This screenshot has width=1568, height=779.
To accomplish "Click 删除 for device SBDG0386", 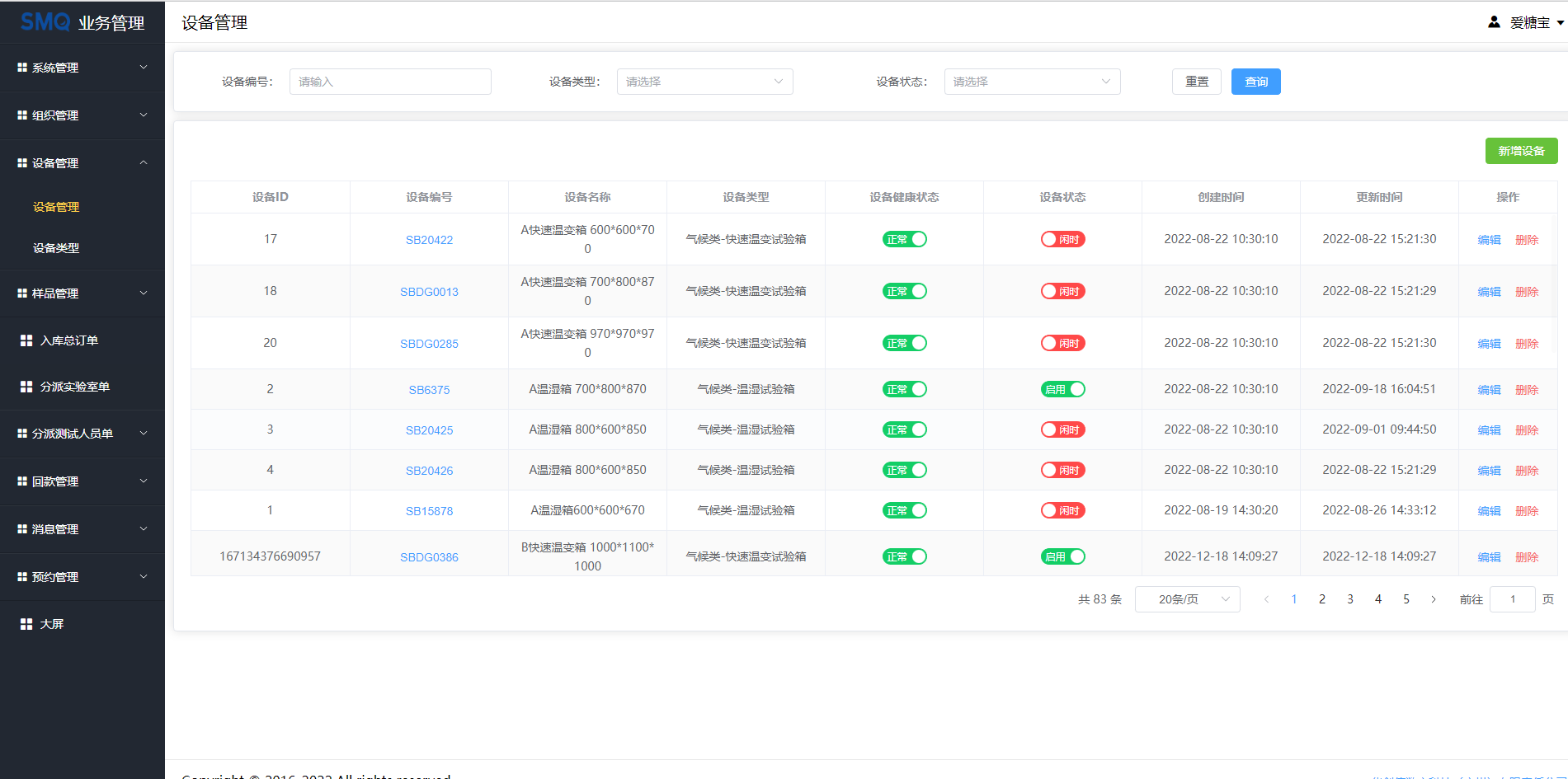I will tap(1528, 557).
